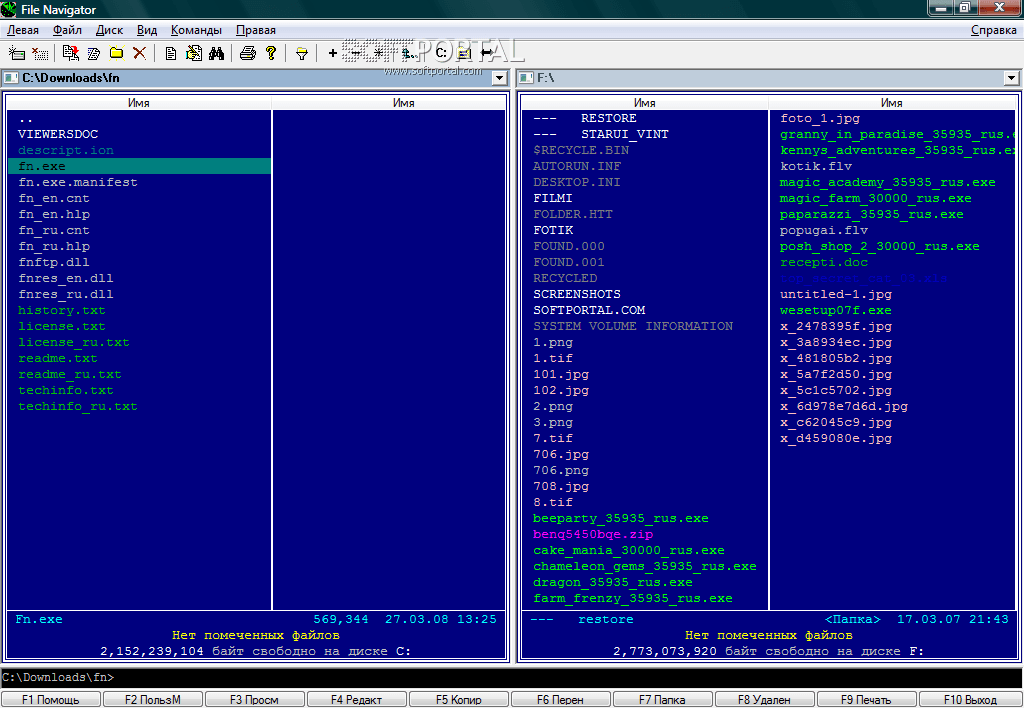Open the Команды menu
The image size is (1024, 708).
[196, 30]
